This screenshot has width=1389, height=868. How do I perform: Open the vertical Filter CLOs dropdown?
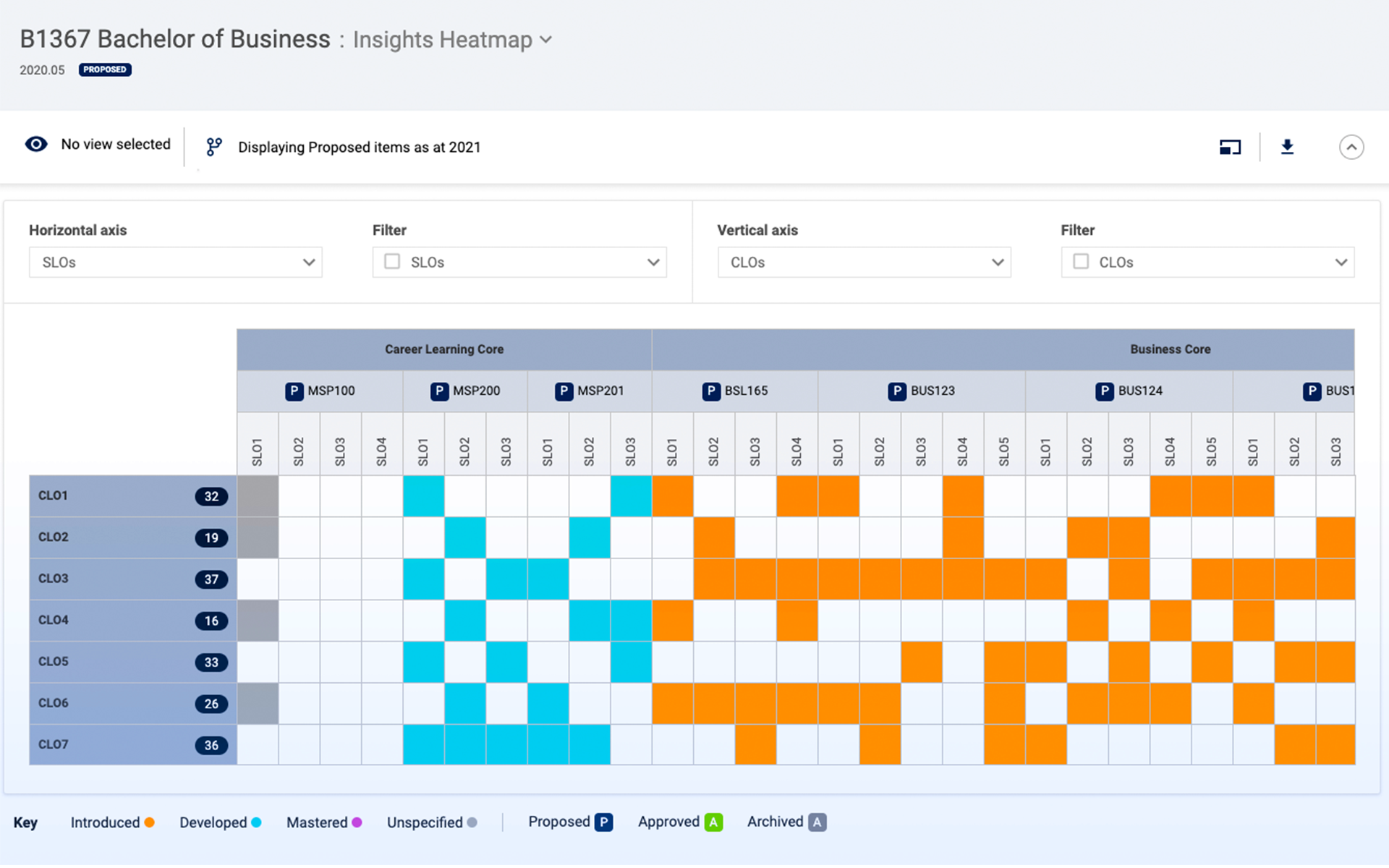coord(1207,263)
